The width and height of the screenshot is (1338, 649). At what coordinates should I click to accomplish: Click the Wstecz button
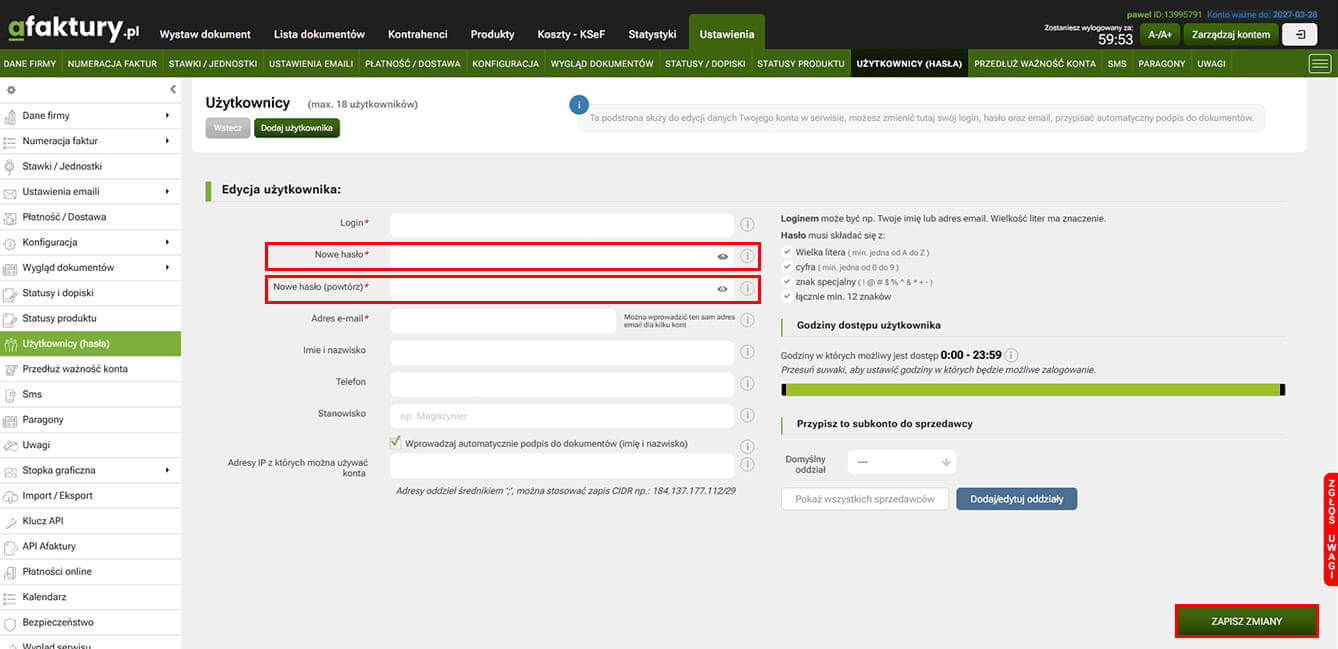click(x=228, y=128)
